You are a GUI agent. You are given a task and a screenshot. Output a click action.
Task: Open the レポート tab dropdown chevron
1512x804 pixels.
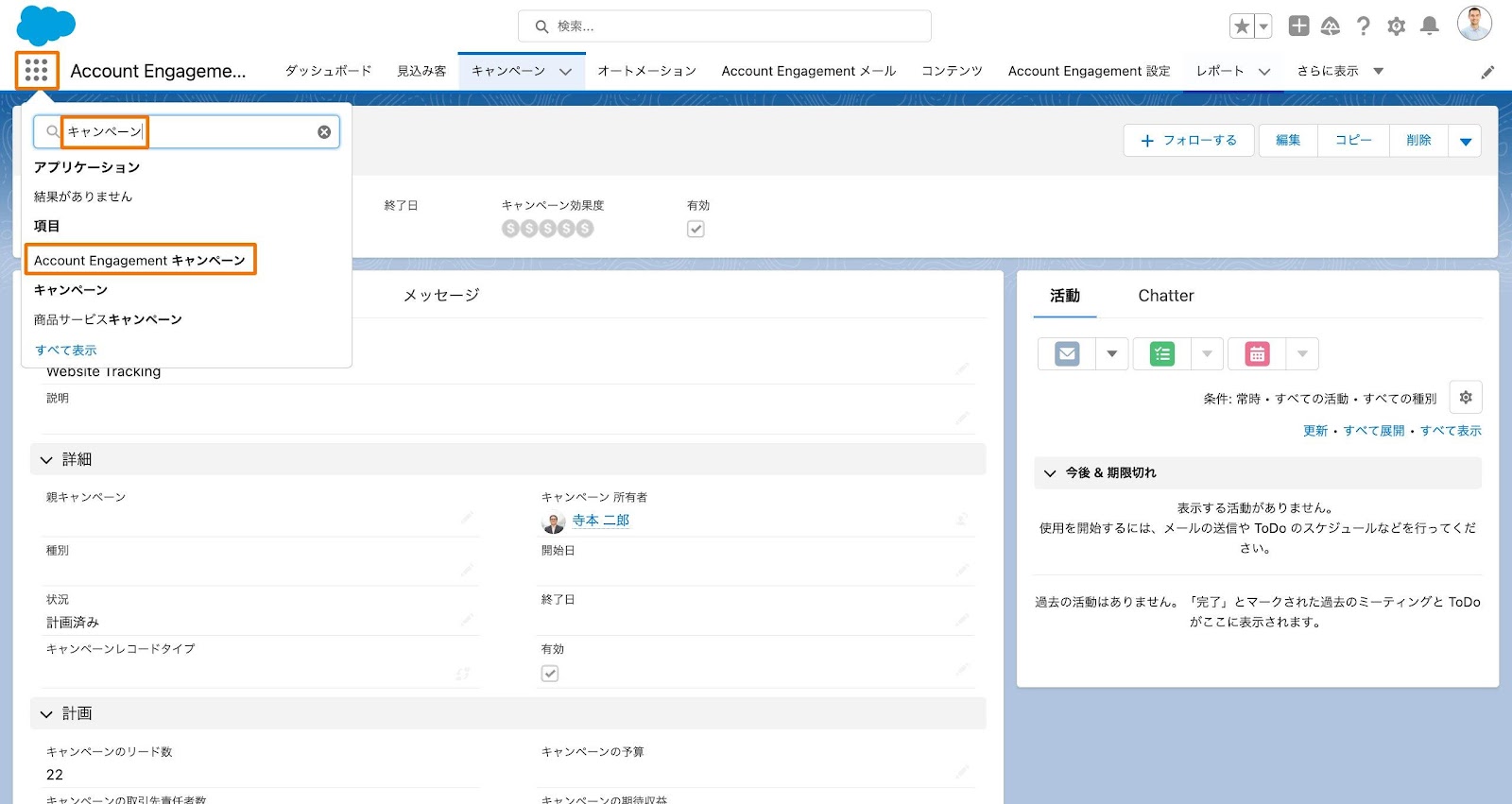(x=1264, y=72)
